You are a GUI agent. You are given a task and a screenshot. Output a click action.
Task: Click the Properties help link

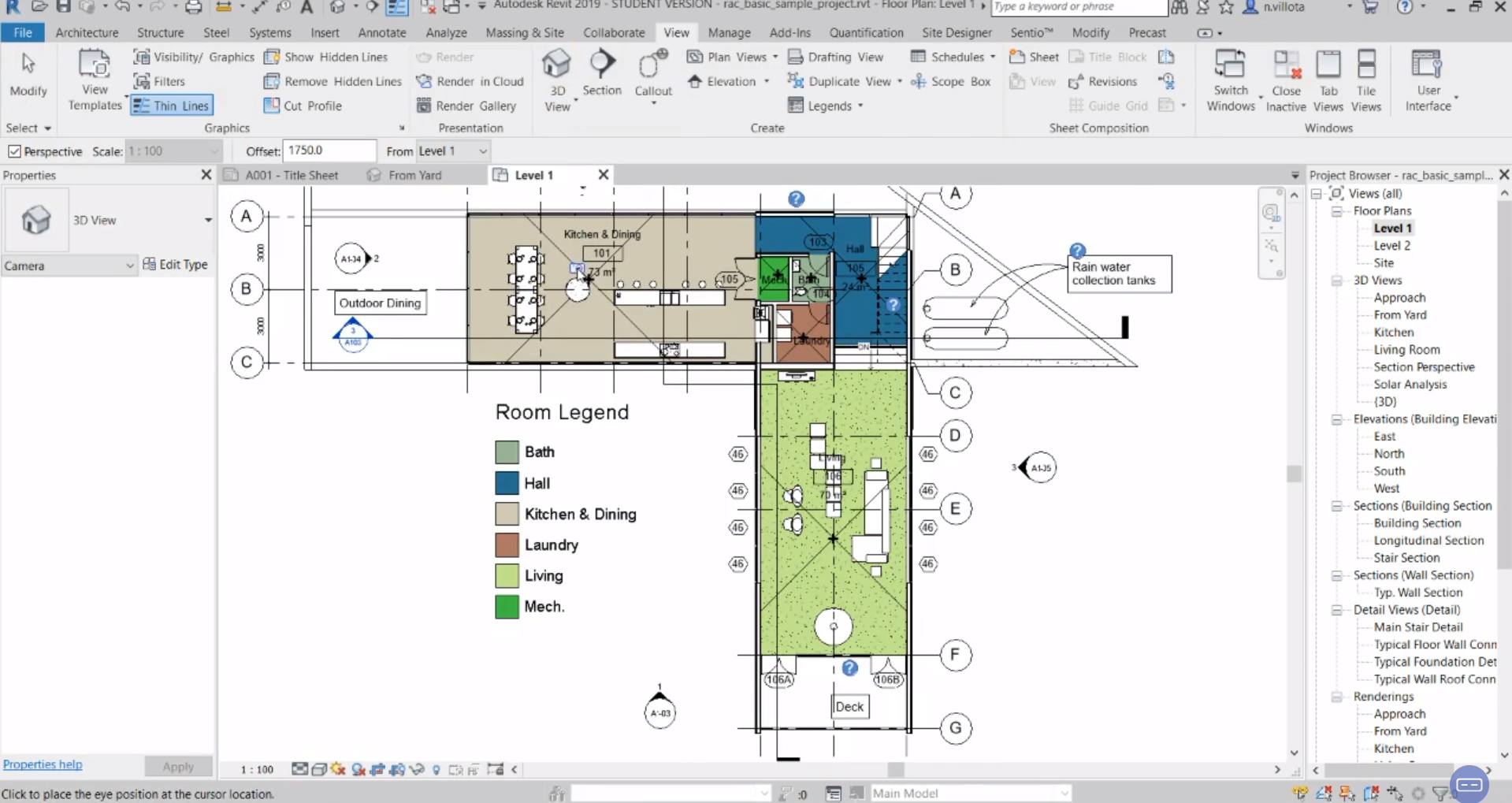point(43,764)
